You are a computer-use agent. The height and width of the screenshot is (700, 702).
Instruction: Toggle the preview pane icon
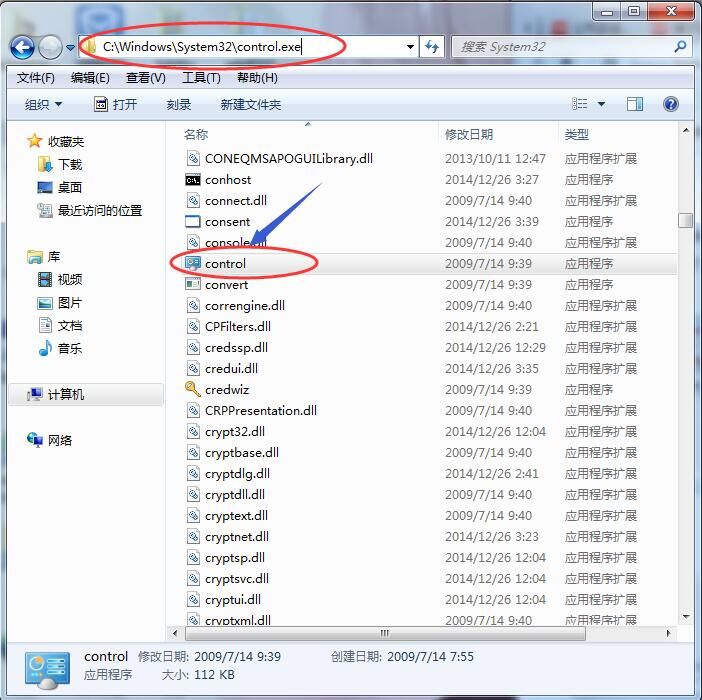(634, 104)
